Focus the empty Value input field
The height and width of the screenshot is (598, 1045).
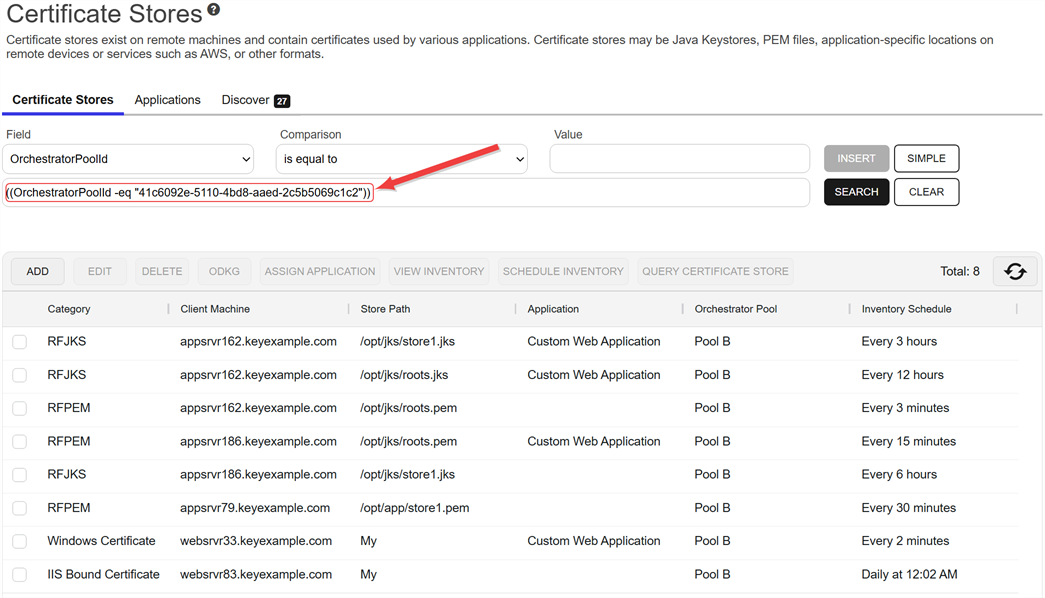point(680,159)
